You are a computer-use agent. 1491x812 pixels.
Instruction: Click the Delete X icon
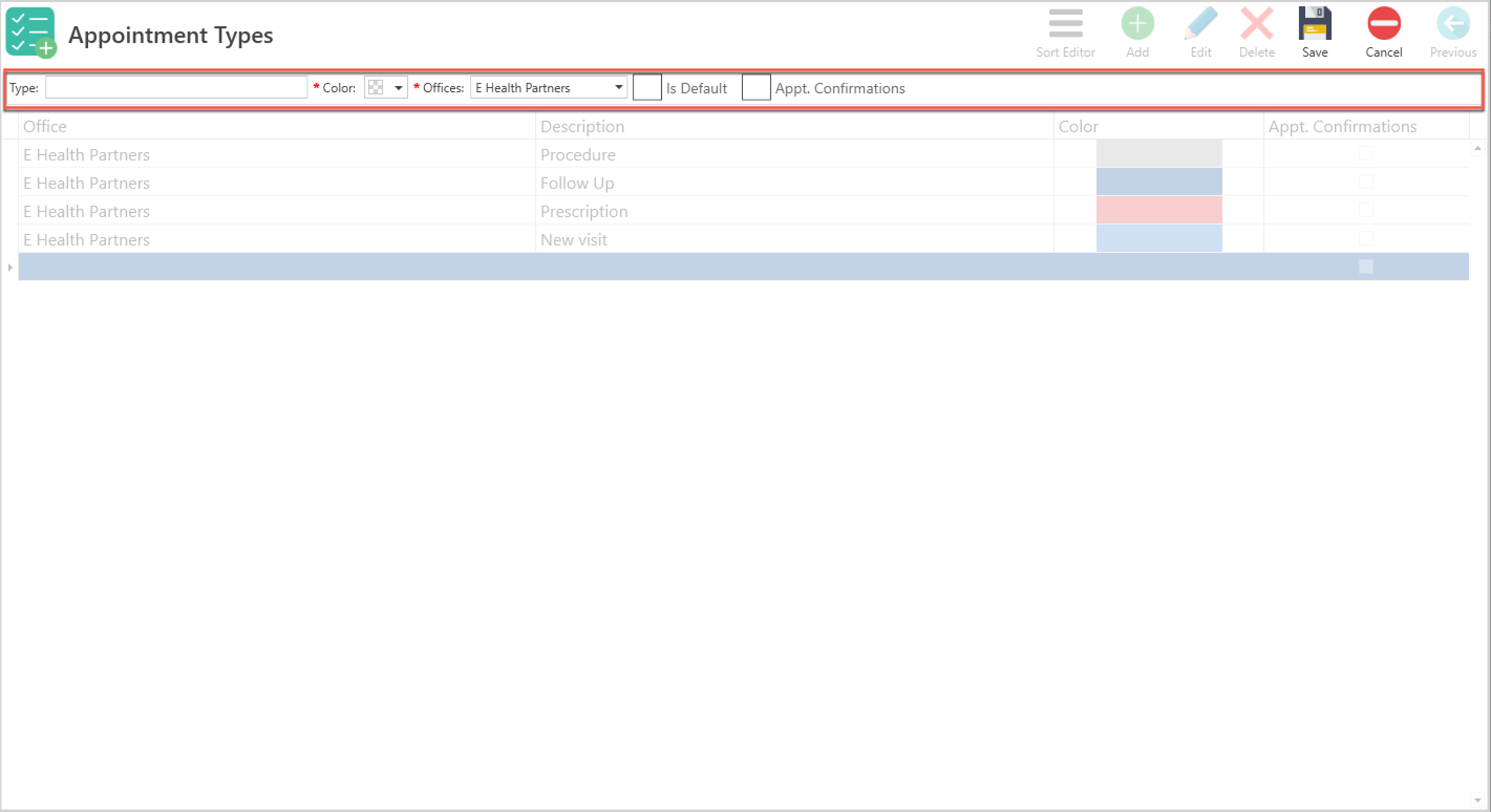tap(1256, 24)
